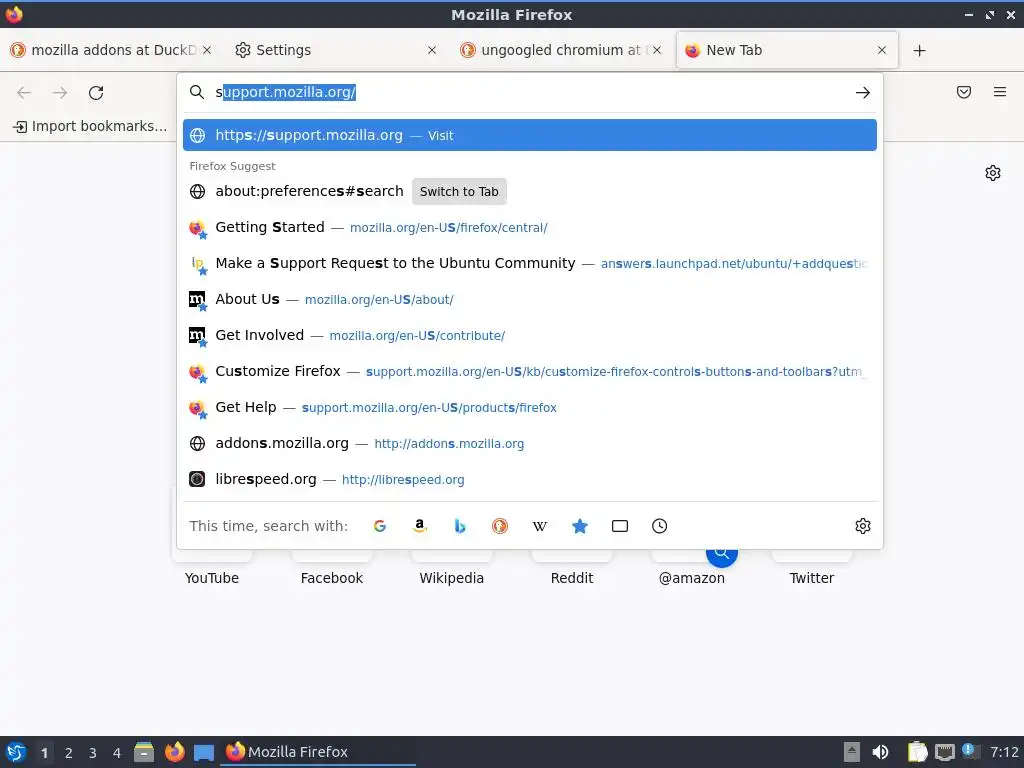Search bookmarks with star icon
This screenshot has width=1024, height=768.
tap(580, 526)
